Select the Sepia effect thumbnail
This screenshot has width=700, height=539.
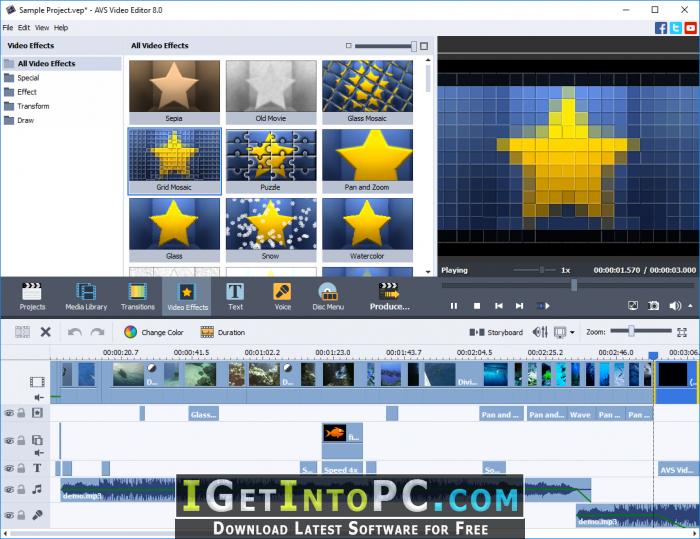pos(174,92)
